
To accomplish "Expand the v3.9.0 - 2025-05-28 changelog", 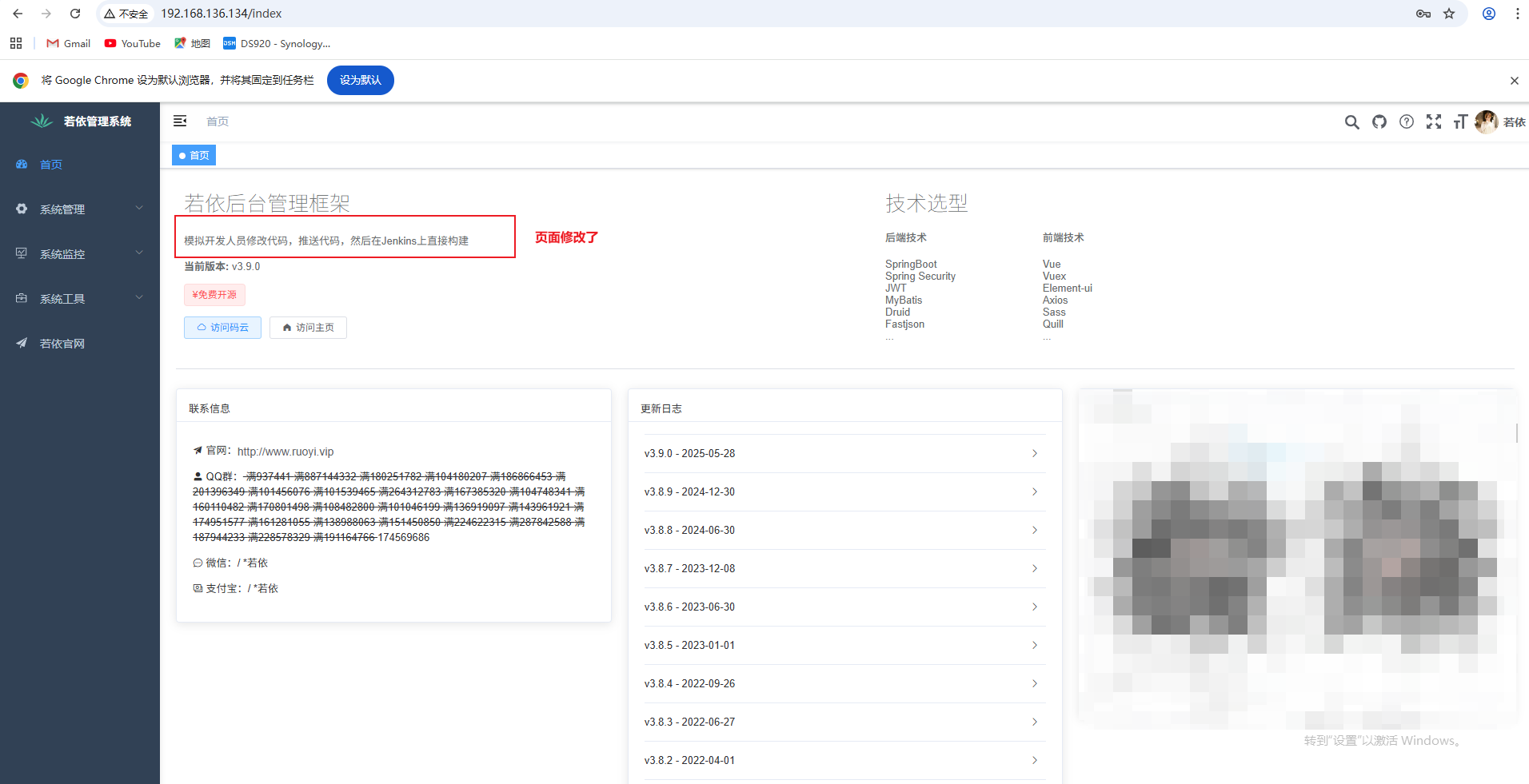I will [x=844, y=453].
